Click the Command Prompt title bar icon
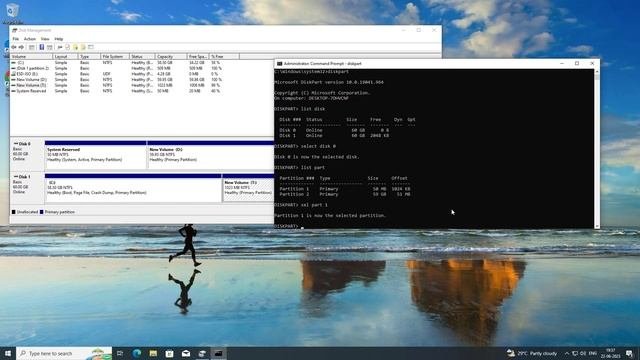Screen dimensions: 640x360 (279, 64)
